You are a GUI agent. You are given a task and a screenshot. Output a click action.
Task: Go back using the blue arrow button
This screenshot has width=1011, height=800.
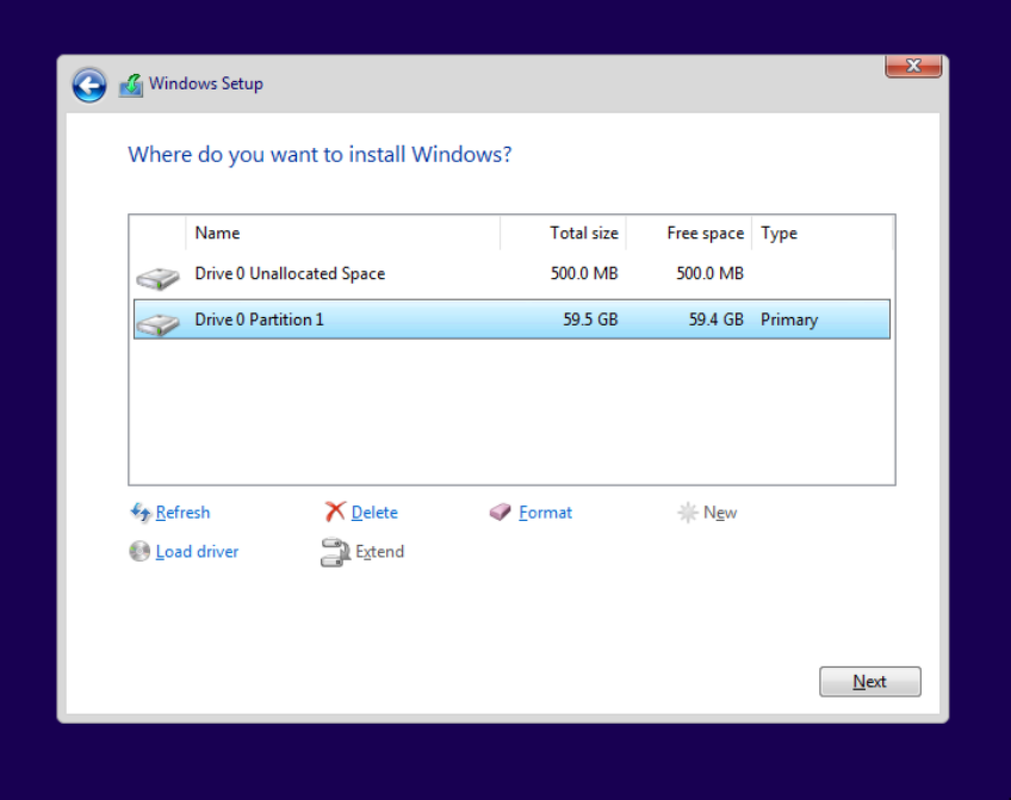click(x=89, y=85)
